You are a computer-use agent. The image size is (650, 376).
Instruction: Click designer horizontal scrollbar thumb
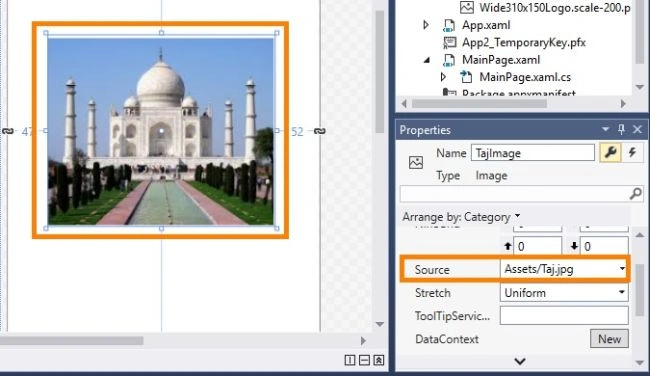point(71,341)
